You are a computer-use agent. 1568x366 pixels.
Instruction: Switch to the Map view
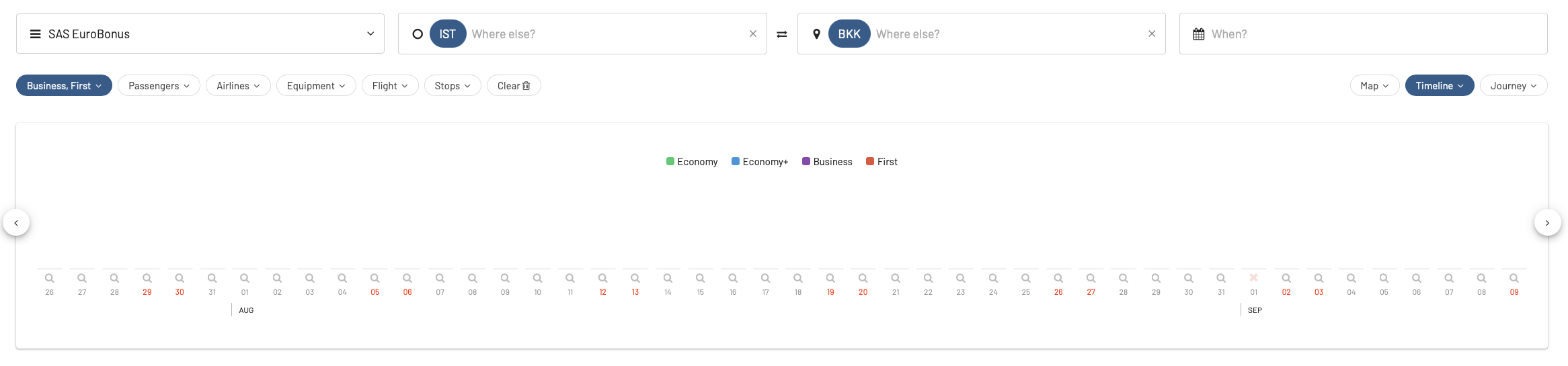click(x=1374, y=86)
